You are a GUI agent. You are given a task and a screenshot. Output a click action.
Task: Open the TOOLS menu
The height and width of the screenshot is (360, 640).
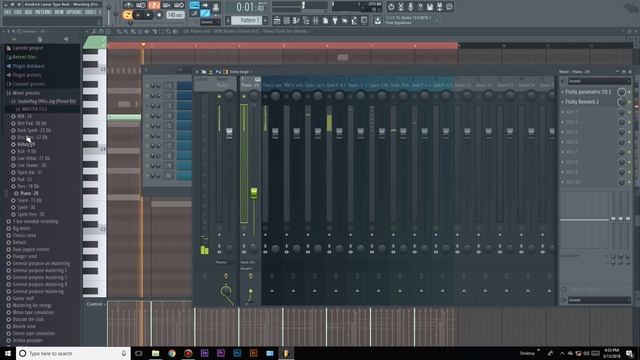[x=90, y=13]
